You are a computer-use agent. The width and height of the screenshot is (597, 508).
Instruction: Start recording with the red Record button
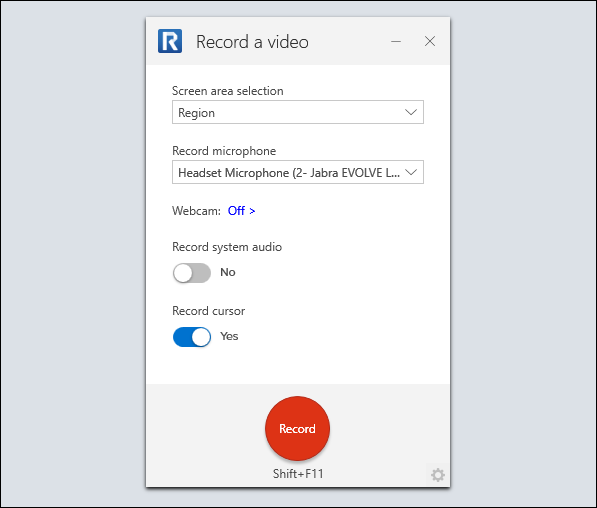point(297,428)
